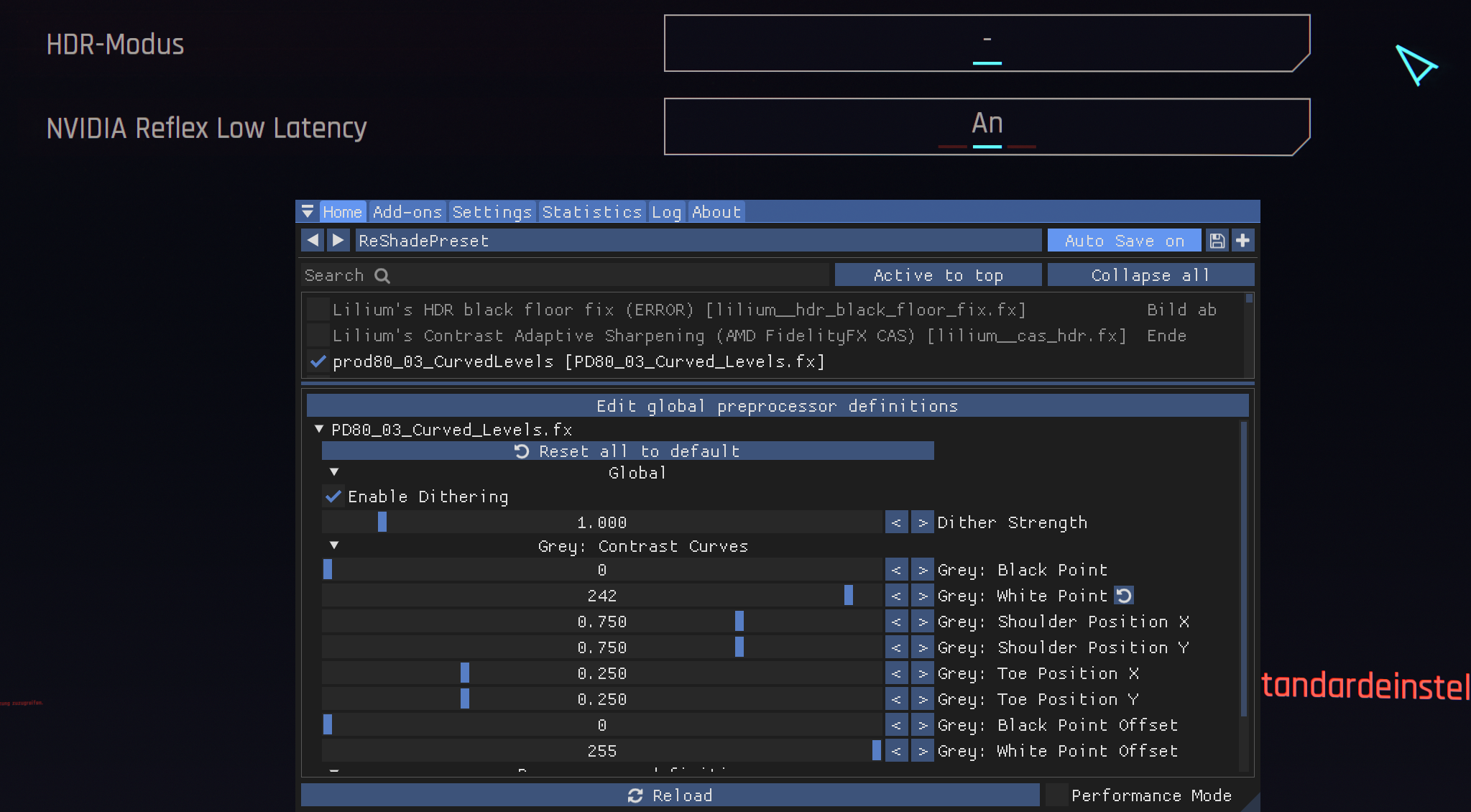The image size is (1471, 812).
Task: Click the right arrow to switch preset
Action: coord(338,240)
